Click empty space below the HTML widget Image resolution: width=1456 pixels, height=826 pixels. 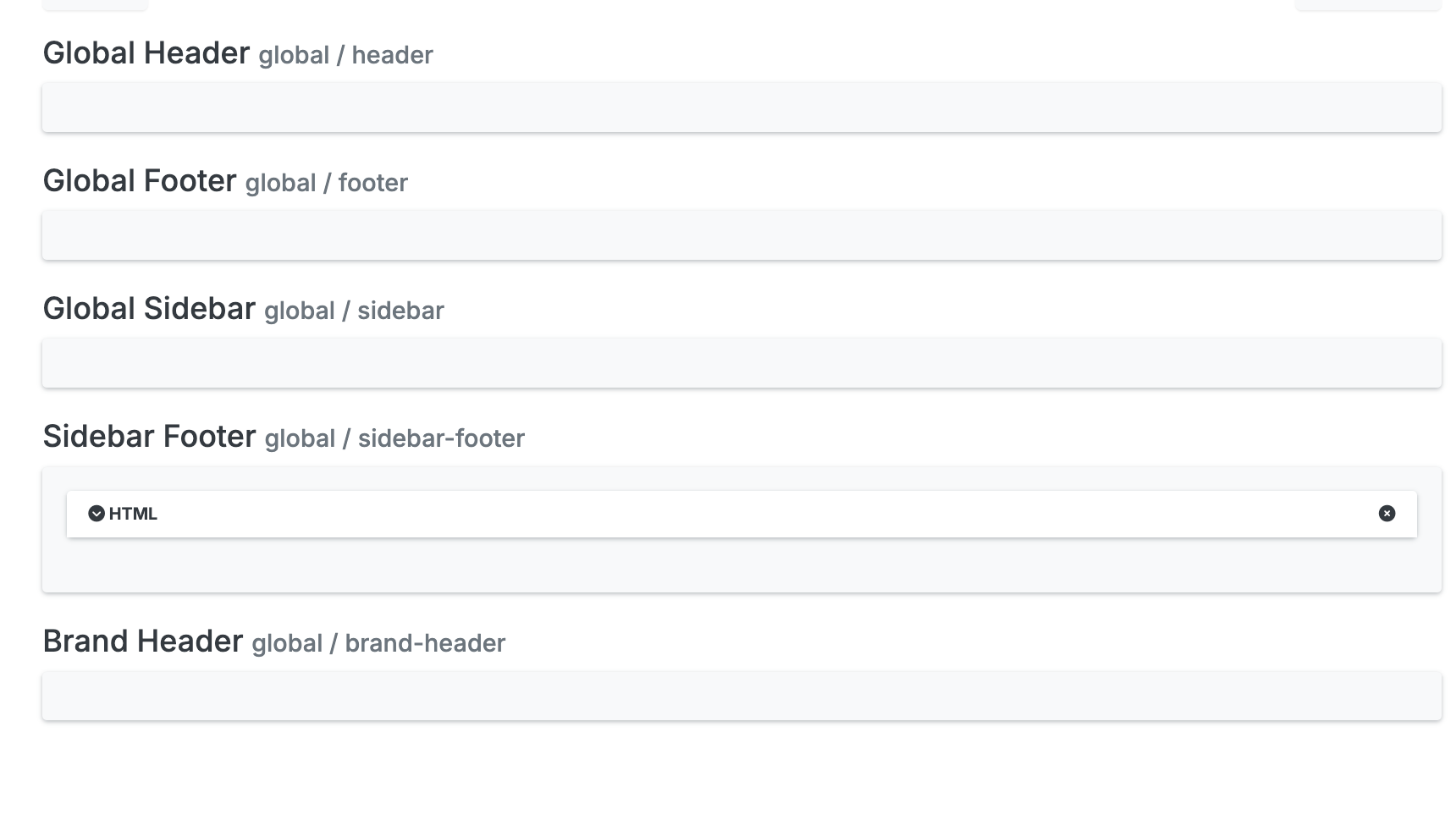click(742, 564)
